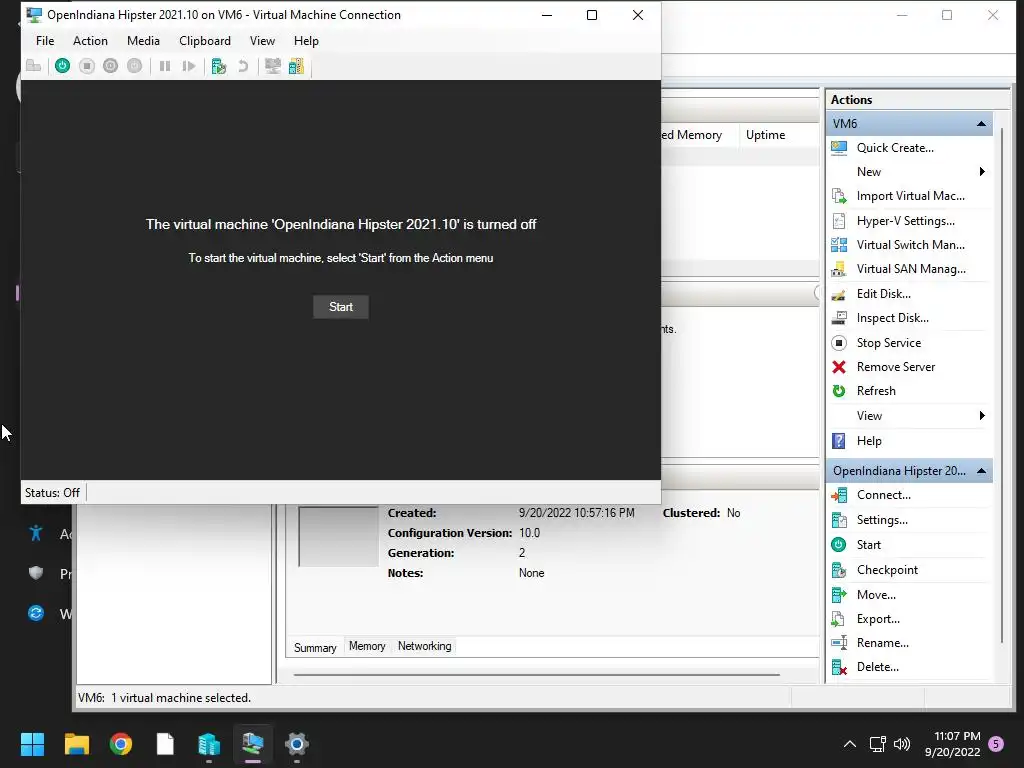Click Help in Actions pane
The height and width of the screenshot is (768, 1024).
869,441
